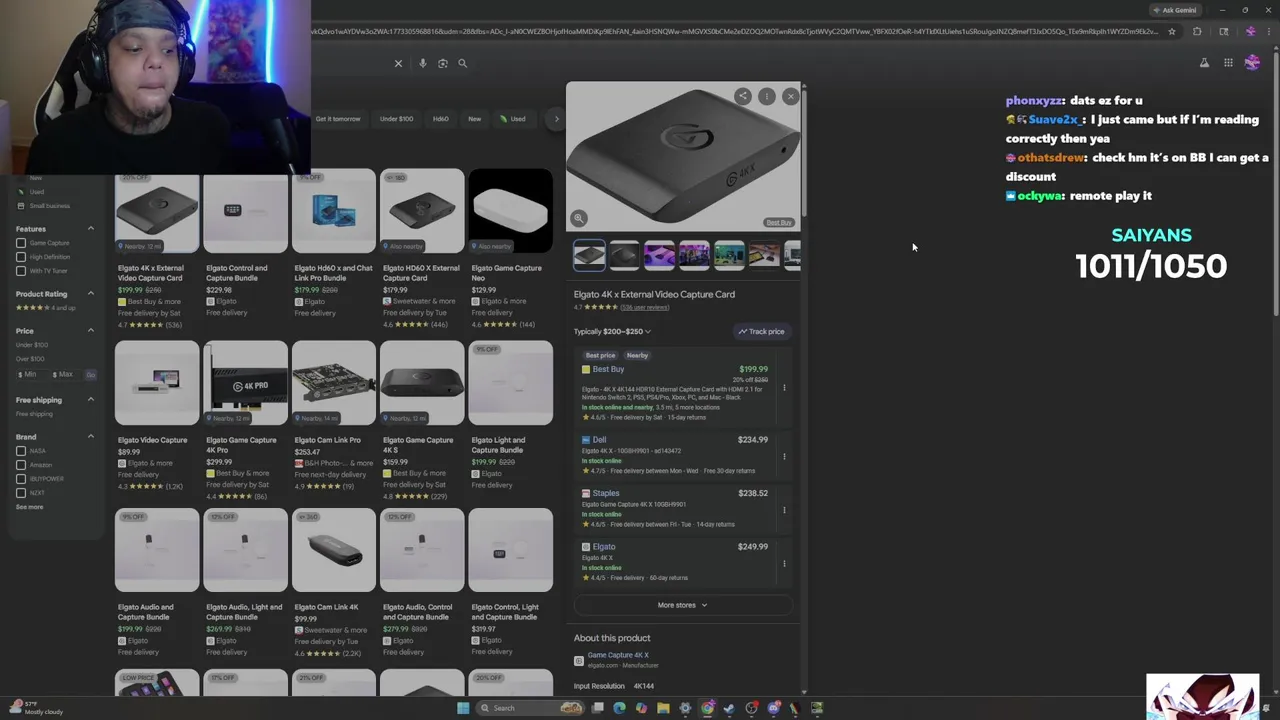This screenshot has width=1280, height=720.
Task: Close the product detail panel
Action: point(790,96)
